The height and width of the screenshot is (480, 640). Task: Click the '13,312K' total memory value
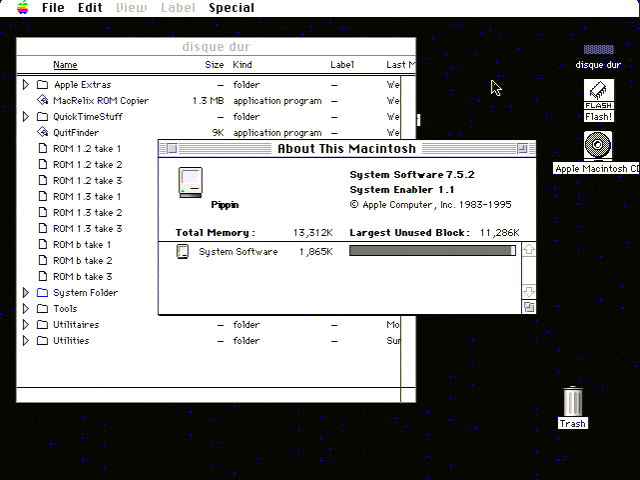[x=313, y=233]
